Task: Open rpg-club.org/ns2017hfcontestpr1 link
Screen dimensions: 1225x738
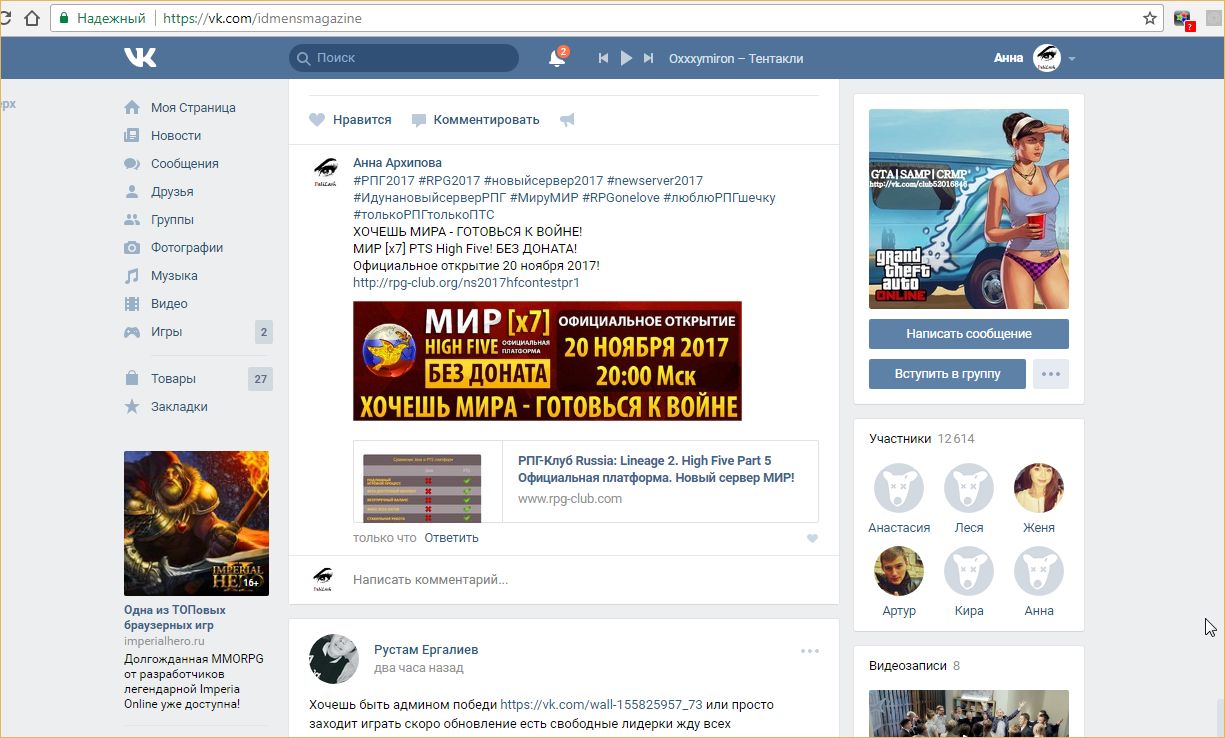Action: point(466,282)
